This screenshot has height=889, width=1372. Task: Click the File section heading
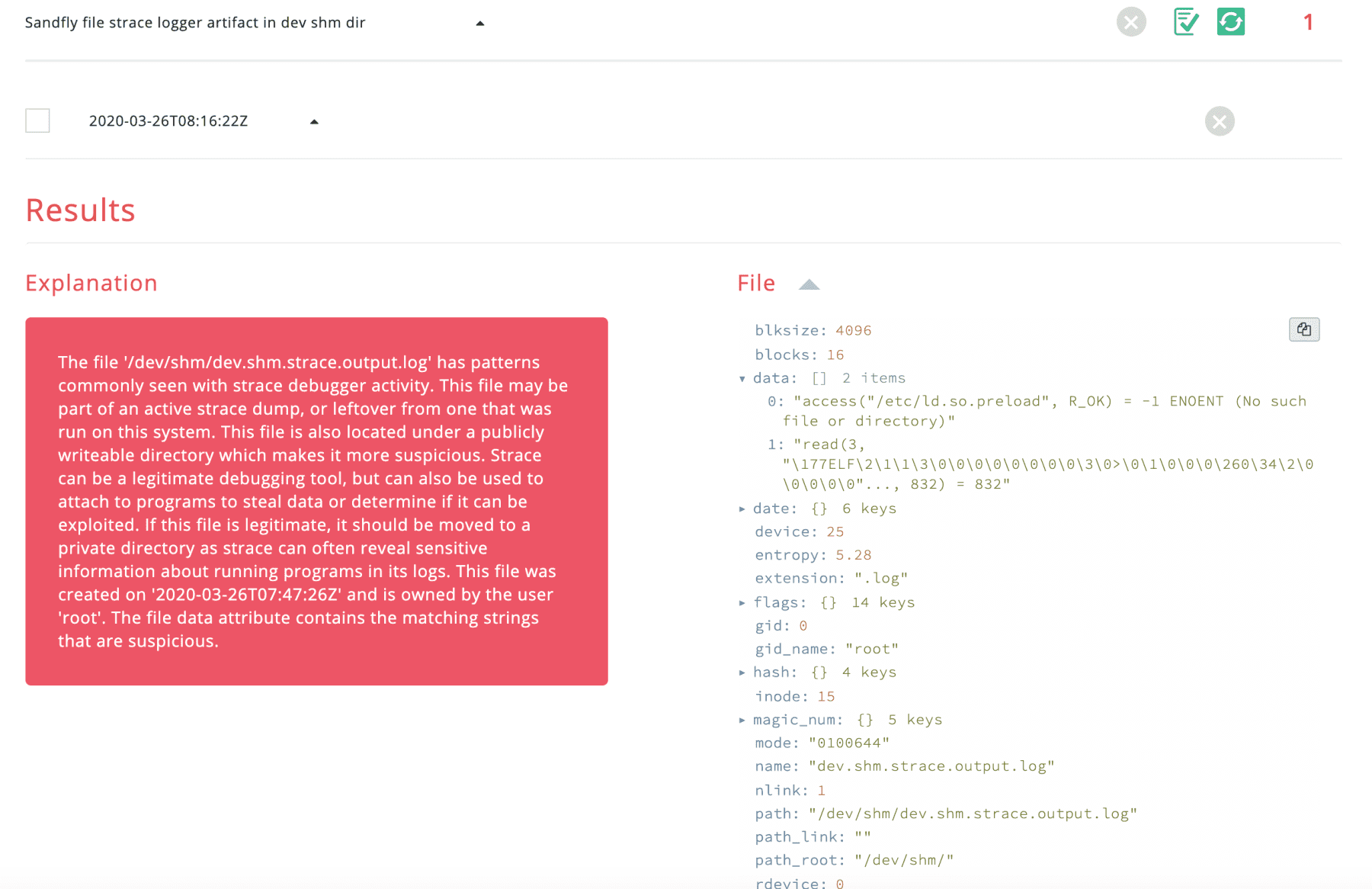click(755, 282)
